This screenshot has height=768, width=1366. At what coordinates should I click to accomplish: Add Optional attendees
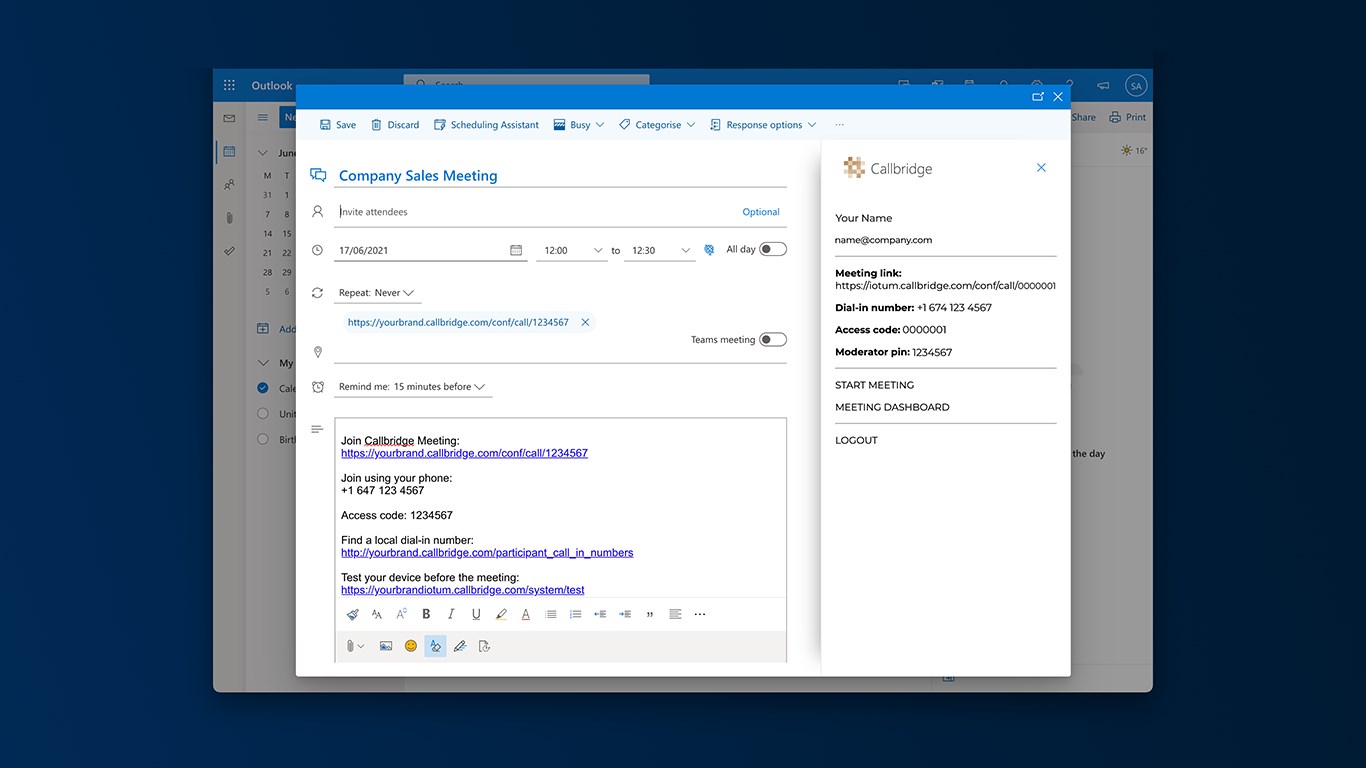click(x=761, y=212)
